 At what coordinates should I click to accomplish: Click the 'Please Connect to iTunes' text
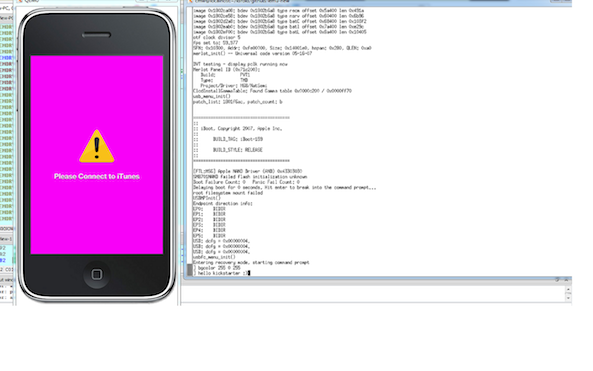[97, 176]
